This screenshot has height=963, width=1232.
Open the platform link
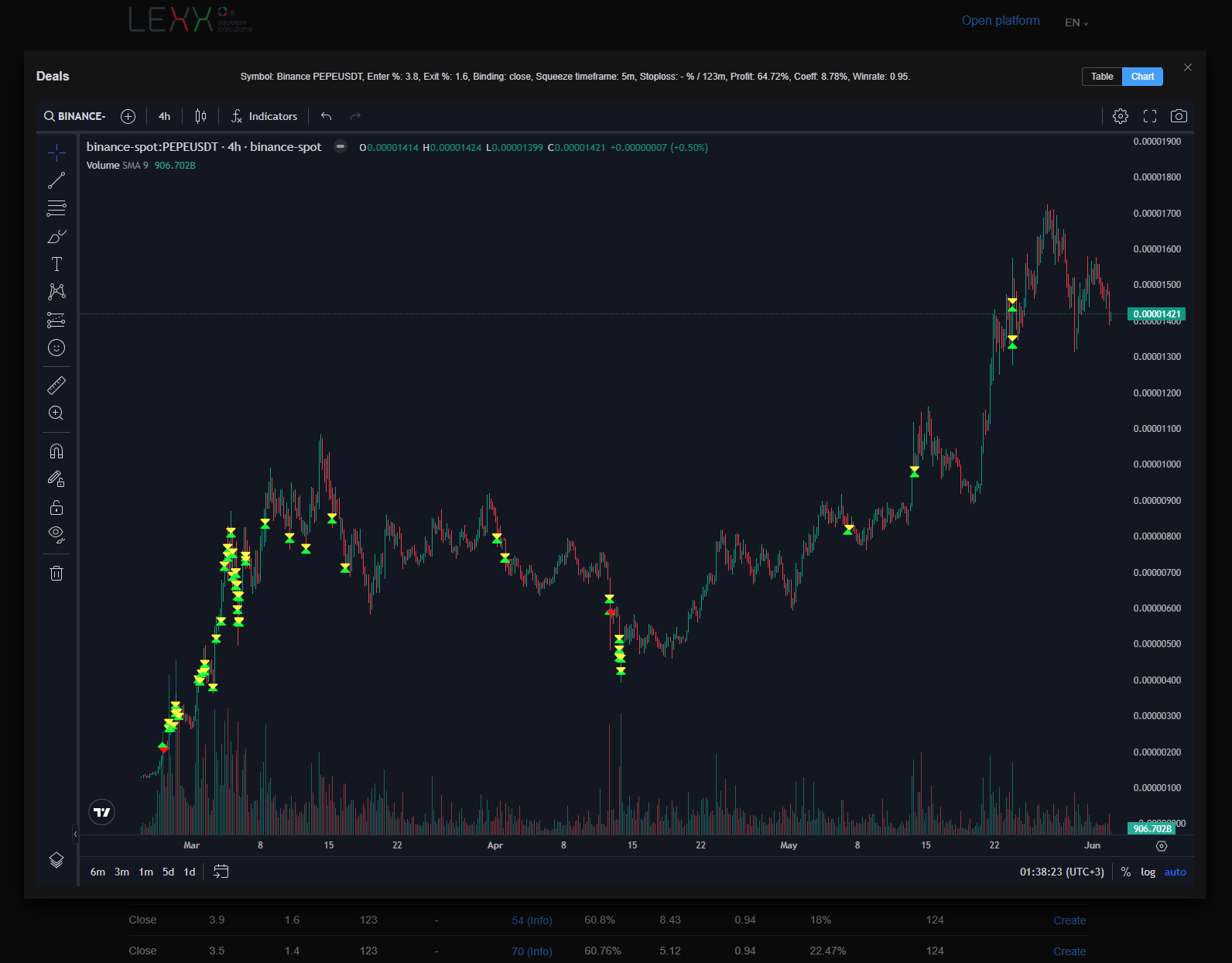pos(1001,21)
